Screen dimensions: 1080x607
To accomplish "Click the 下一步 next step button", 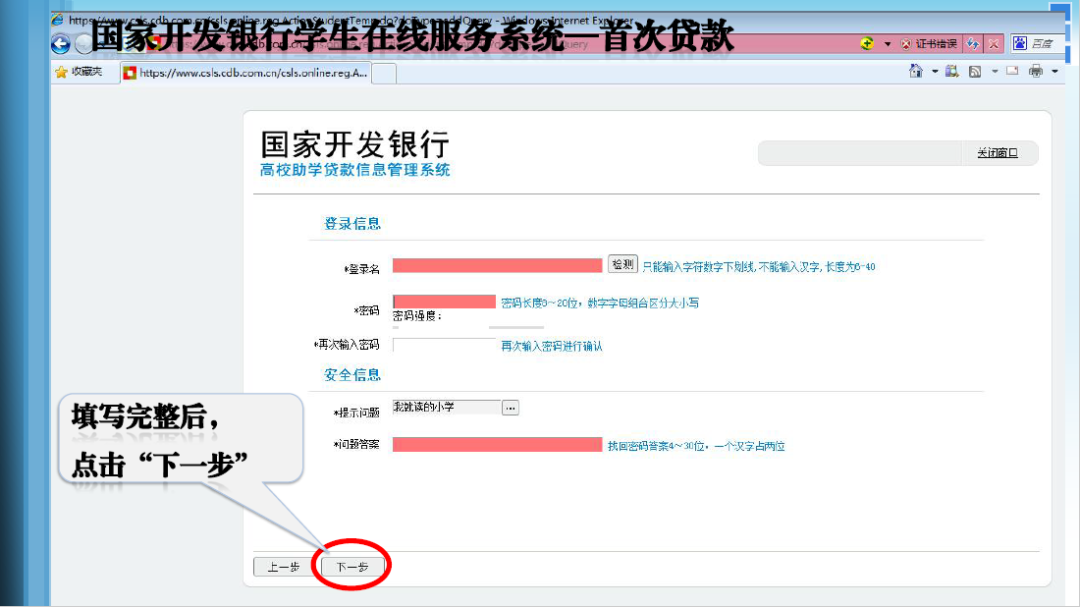I will [x=352, y=567].
